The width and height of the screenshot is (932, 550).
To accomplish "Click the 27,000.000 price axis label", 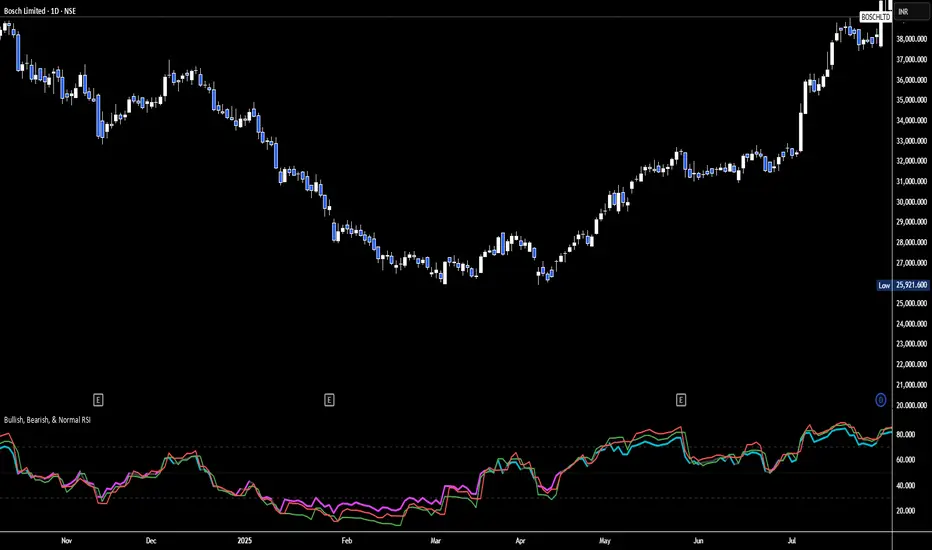I will [912, 263].
